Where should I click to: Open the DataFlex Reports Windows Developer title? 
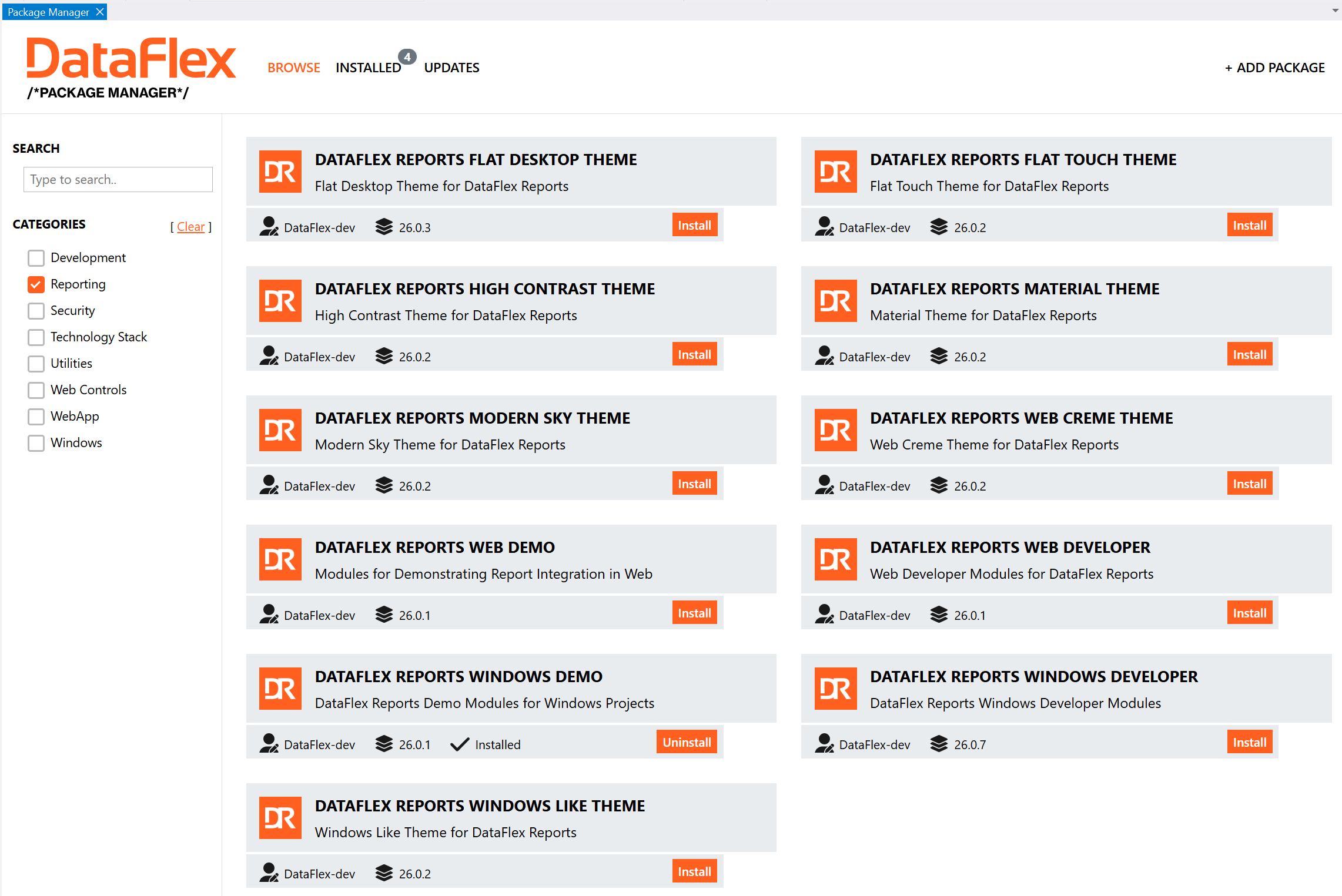tap(1033, 677)
